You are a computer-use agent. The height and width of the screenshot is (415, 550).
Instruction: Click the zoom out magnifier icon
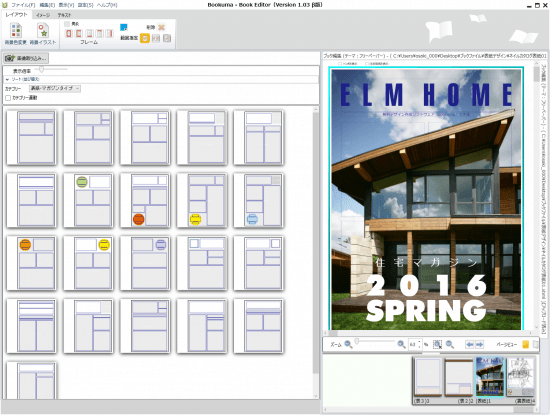pos(348,344)
